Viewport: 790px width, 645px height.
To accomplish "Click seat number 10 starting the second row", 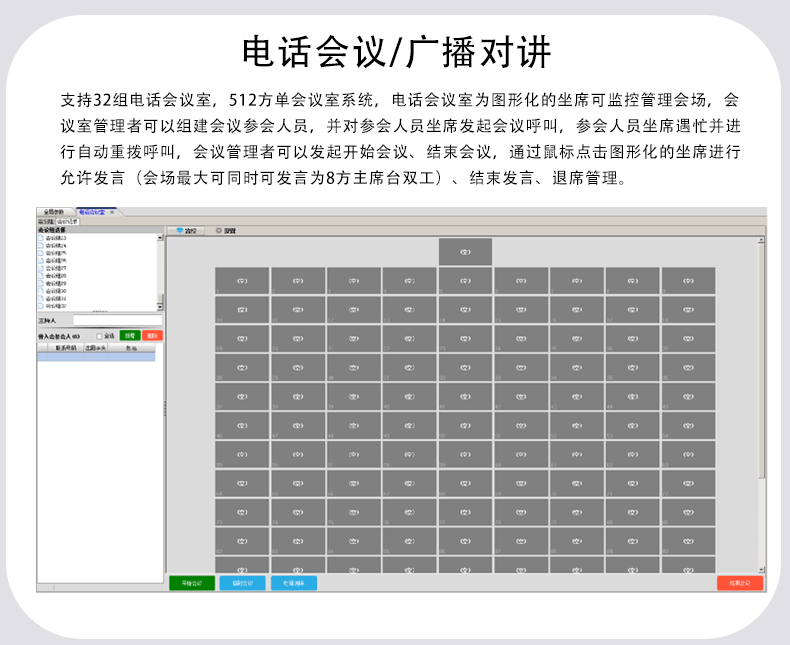I will click(242, 310).
